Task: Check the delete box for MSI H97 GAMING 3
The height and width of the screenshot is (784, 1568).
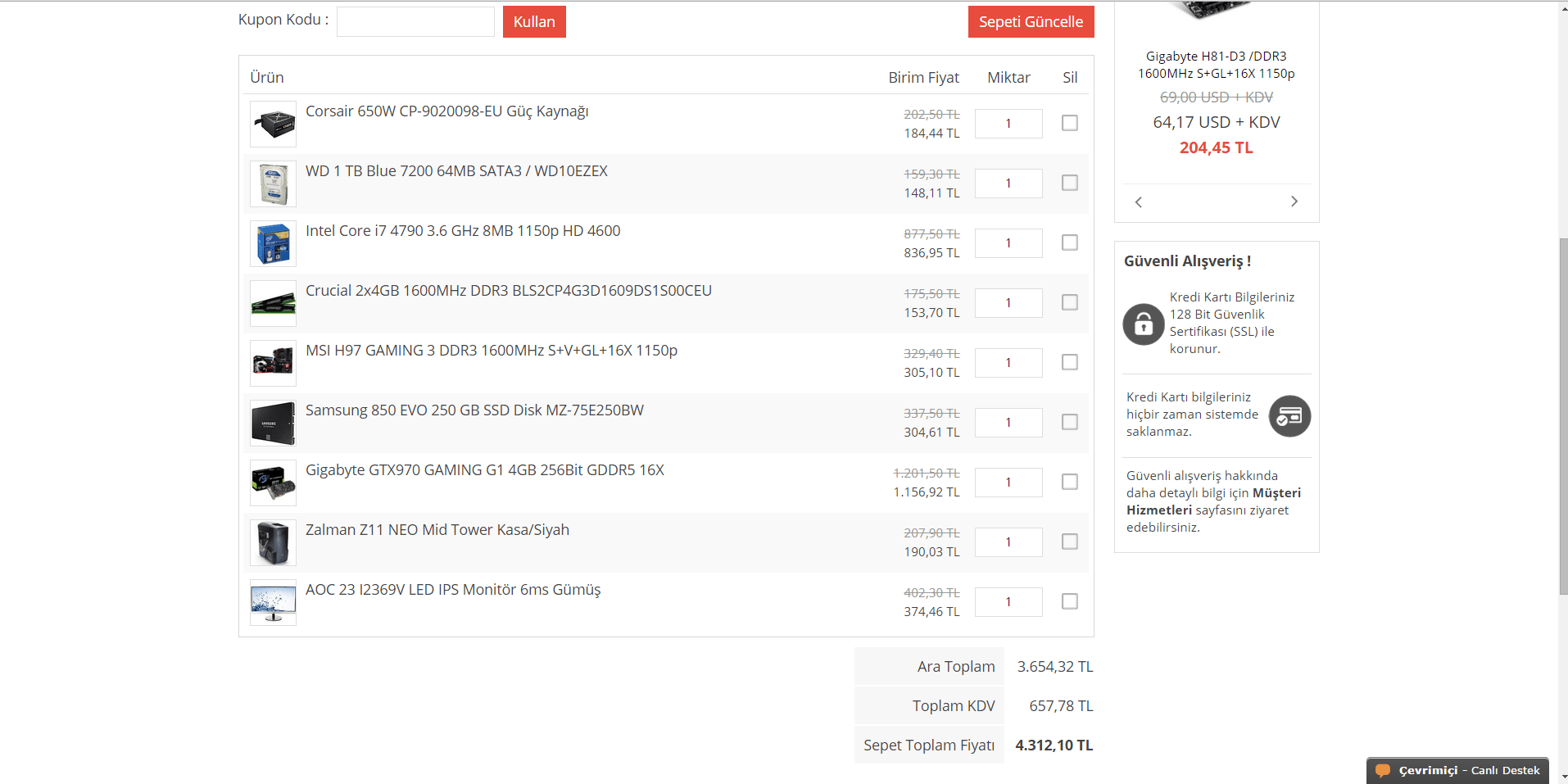Action: tap(1070, 362)
